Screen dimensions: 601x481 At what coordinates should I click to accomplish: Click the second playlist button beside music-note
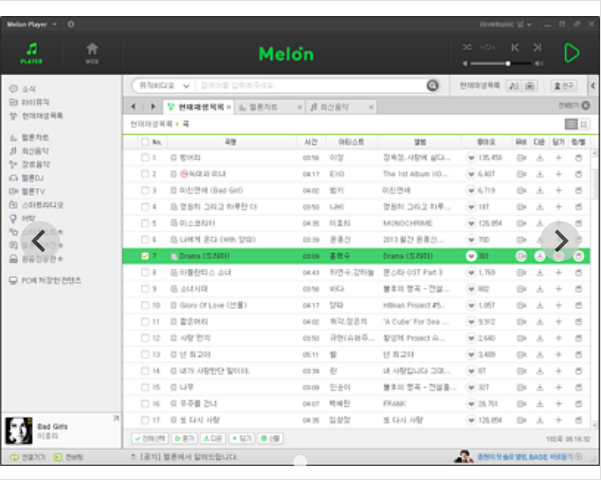[530, 86]
